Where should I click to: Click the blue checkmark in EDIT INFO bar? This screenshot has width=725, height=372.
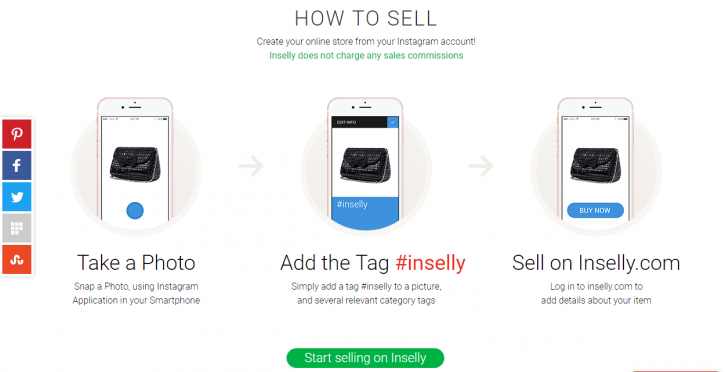point(393,122)
